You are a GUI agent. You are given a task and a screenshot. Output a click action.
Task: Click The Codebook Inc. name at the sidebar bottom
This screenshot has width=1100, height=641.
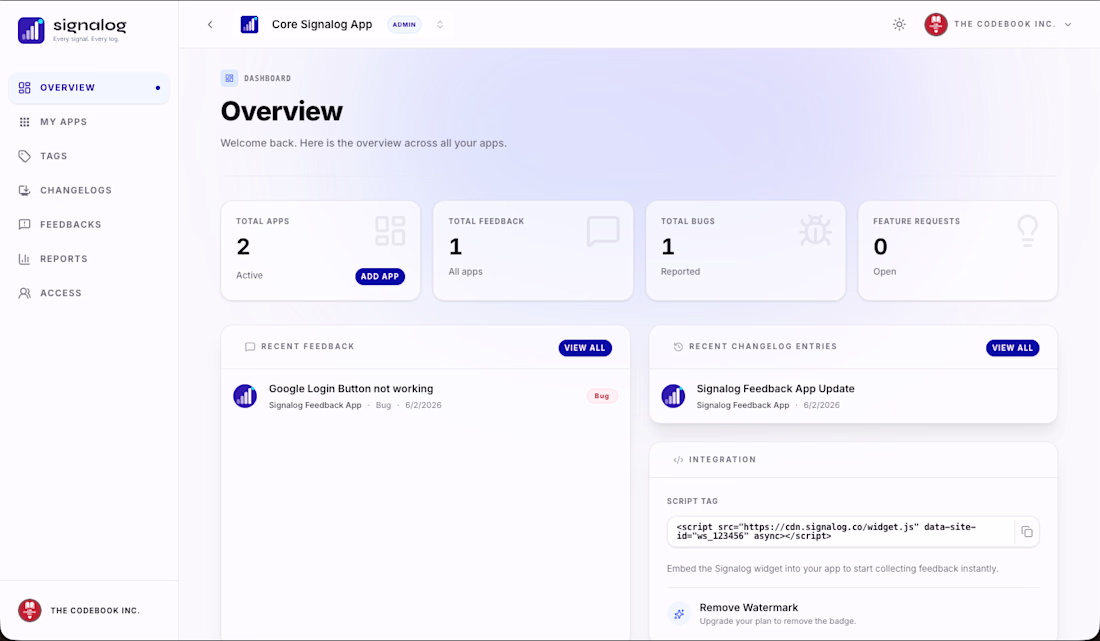[x=95, y=611]
